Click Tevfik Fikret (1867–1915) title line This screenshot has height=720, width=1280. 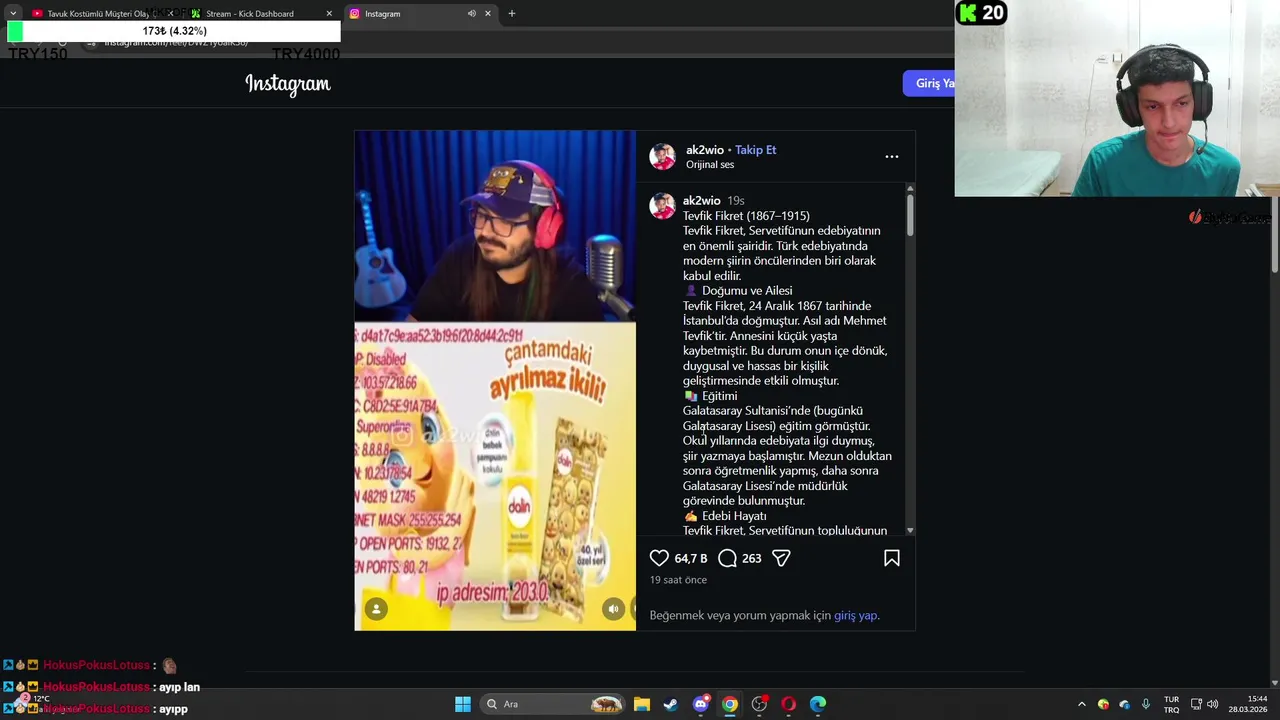[x=746, y=216]
